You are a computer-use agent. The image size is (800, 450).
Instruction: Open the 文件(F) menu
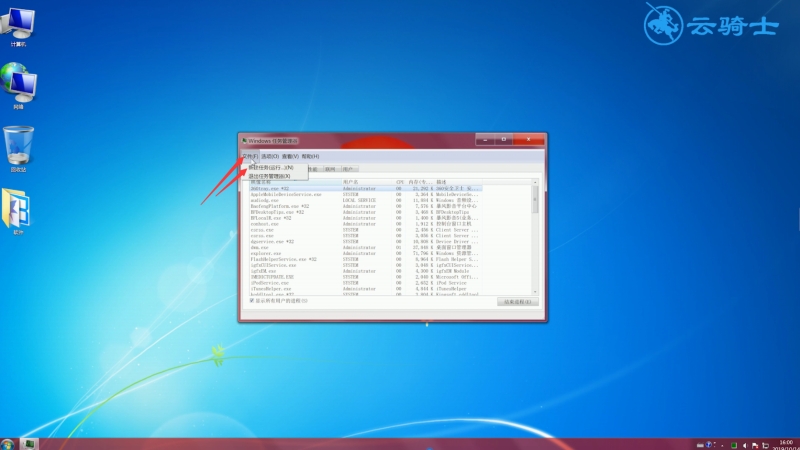tap(250, 156)
